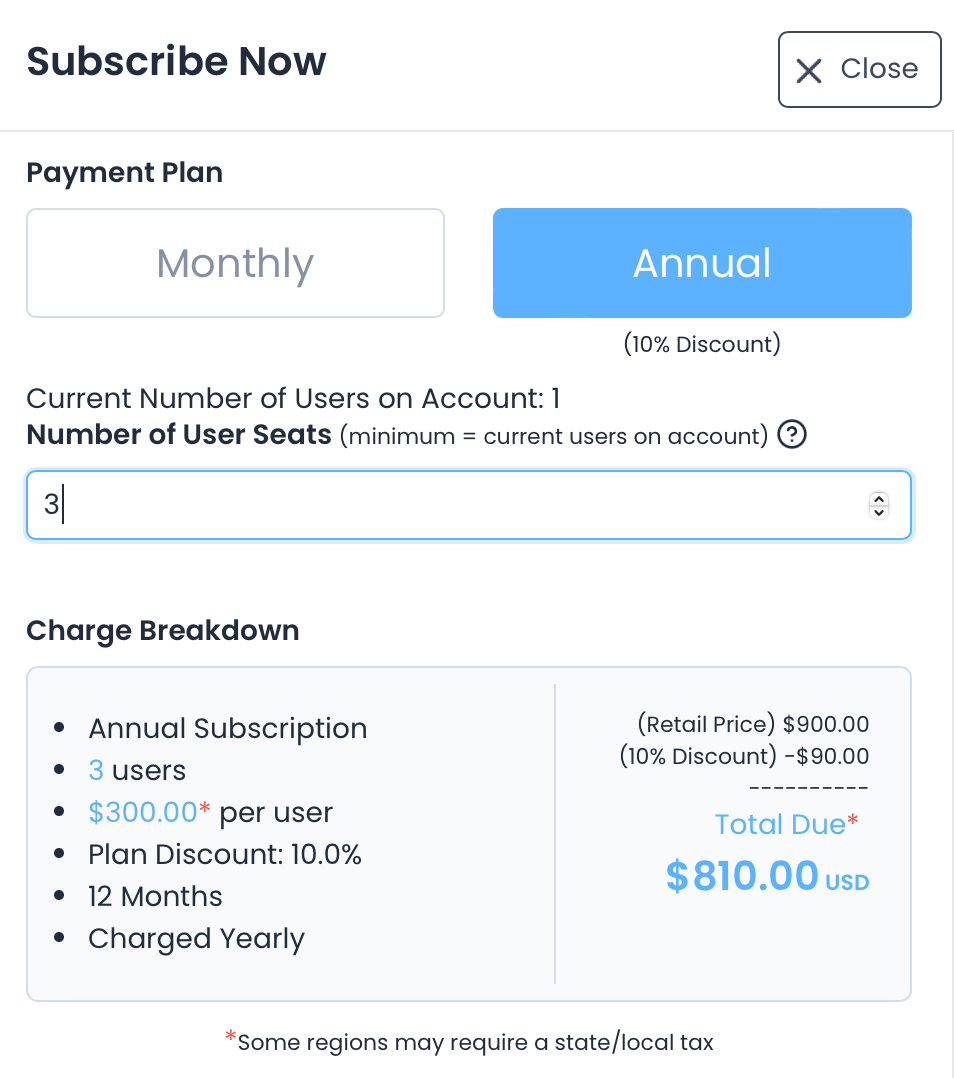Open the user seats help tooltip
Image resolution: width=954 pixels, height=1078 pixels.
tap(791, 436)
